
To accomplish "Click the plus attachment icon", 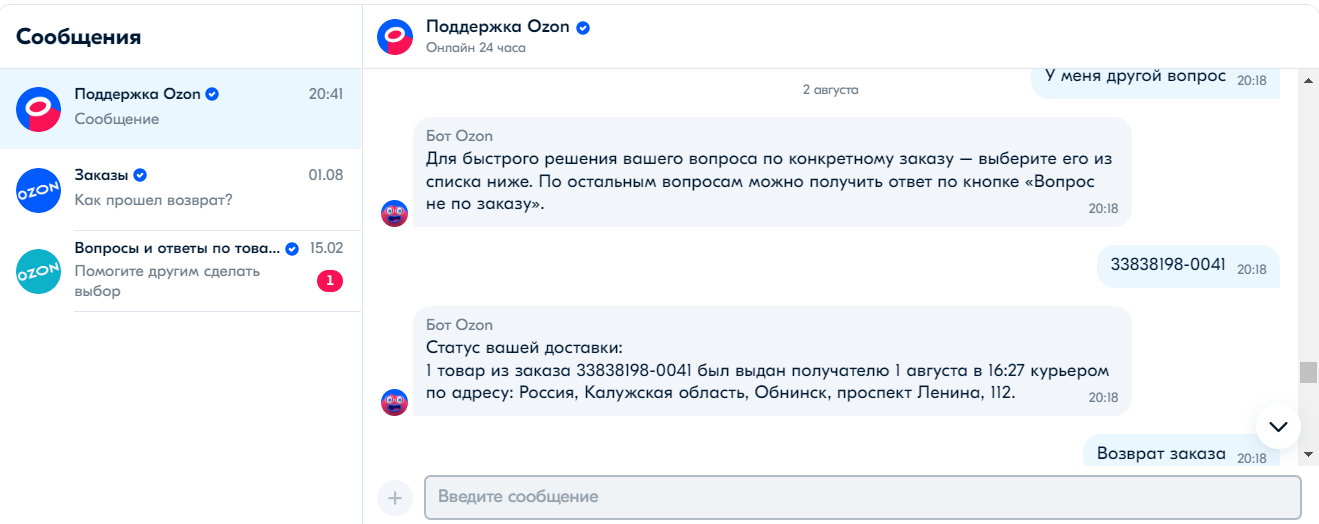I will 394,497.
